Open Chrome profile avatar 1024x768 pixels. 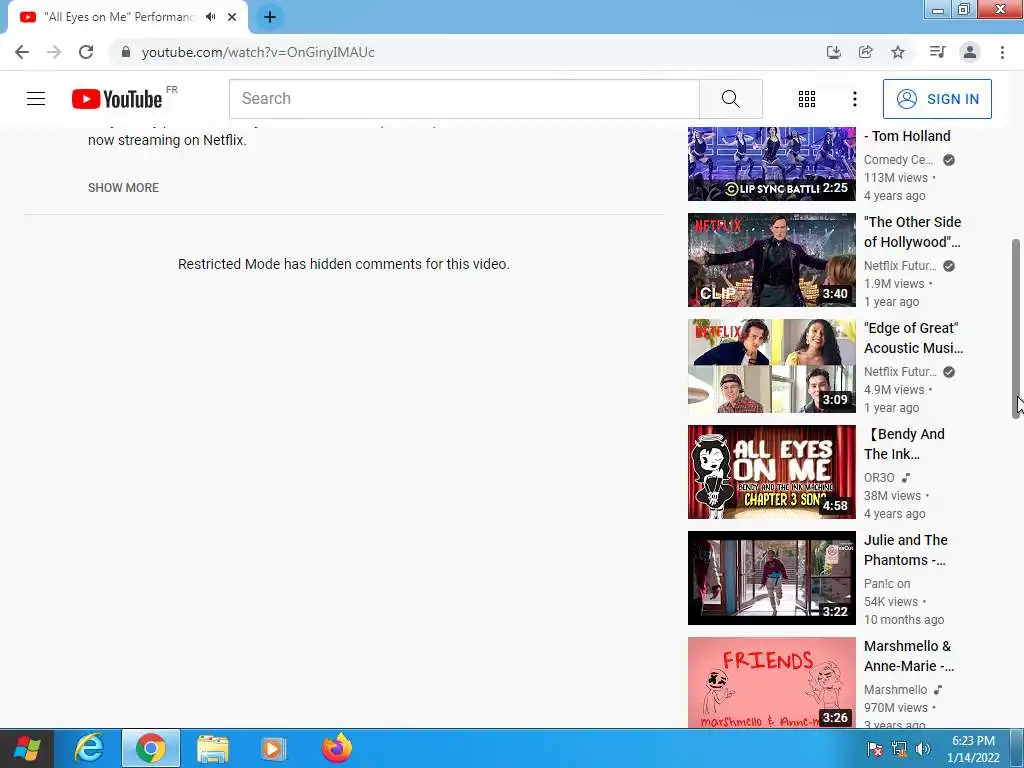click(970, 52)
